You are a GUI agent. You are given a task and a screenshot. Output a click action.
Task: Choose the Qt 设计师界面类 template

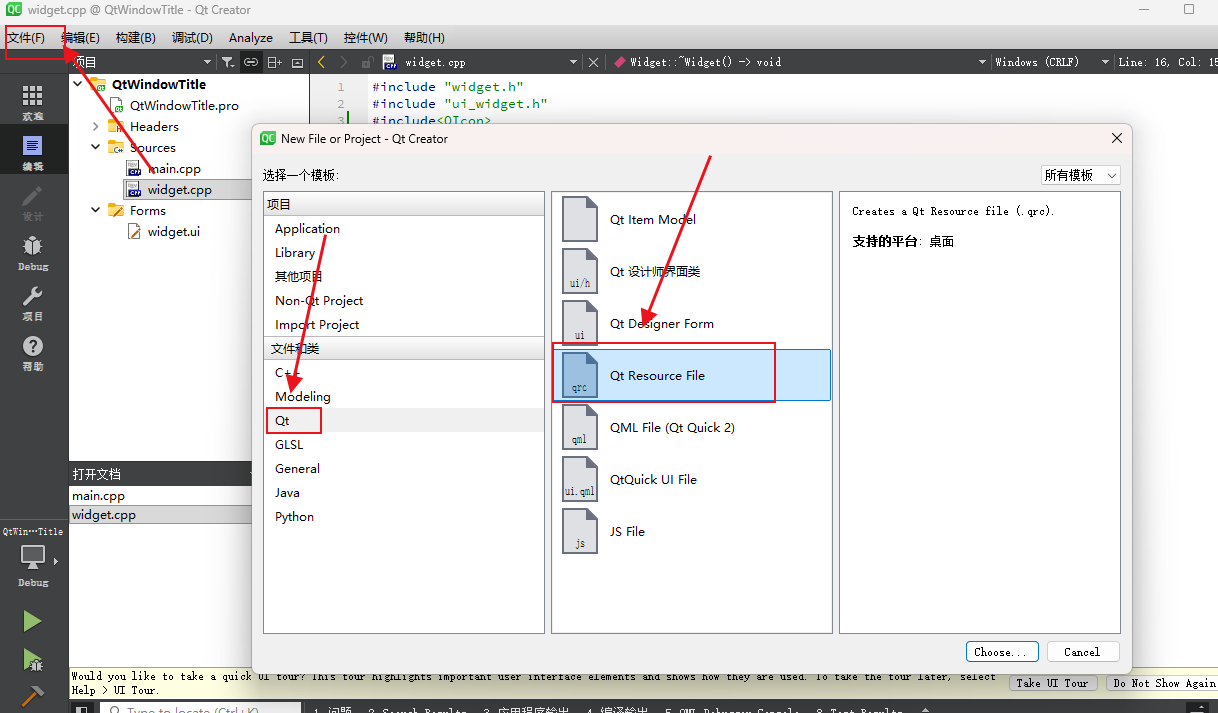pos(691,272)
